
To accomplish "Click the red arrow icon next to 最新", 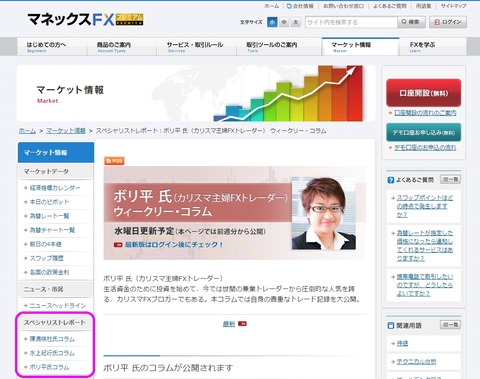I will pos(242,324).
